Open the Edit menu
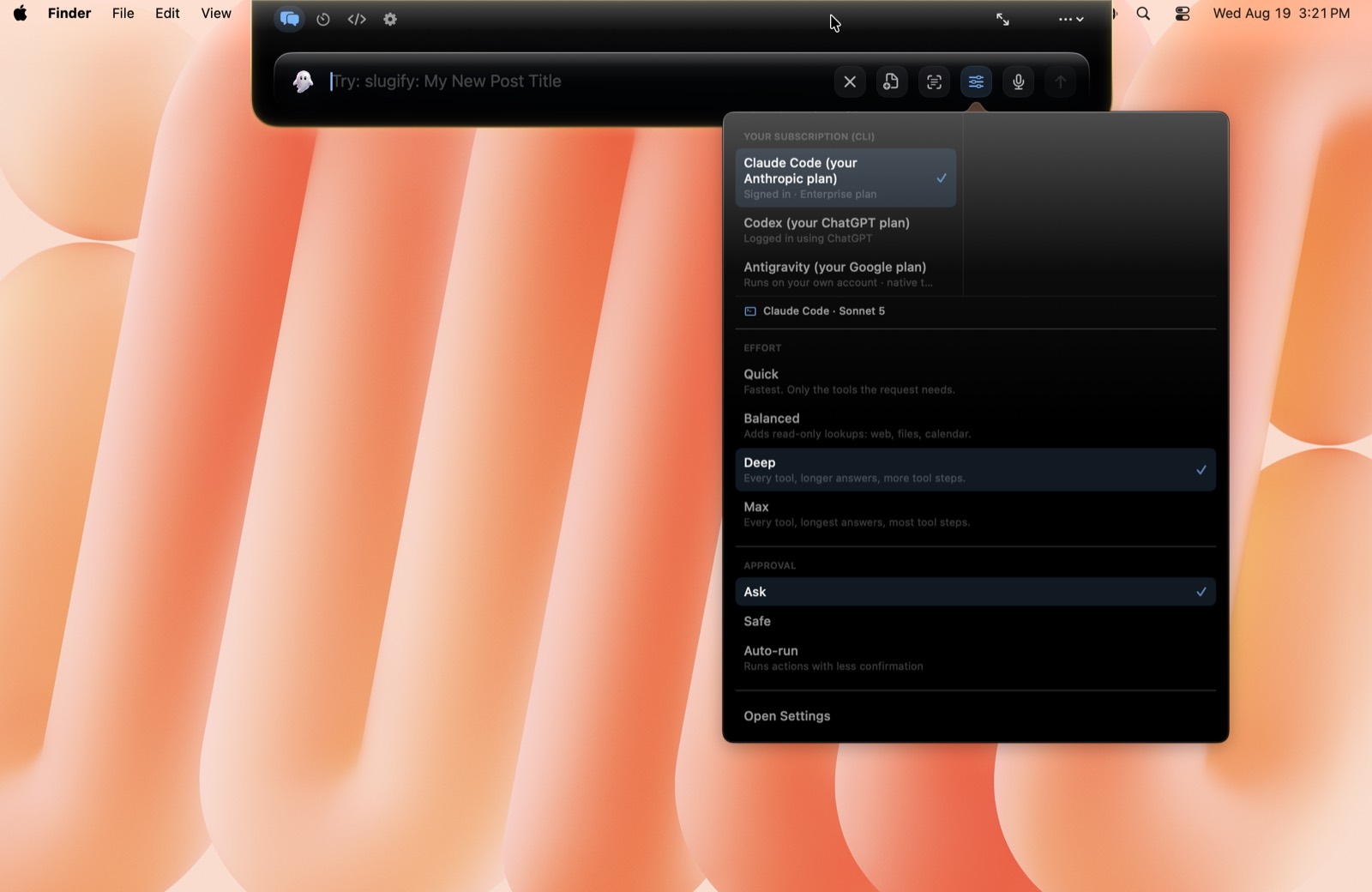This screenshot has width=1372, height=892. [x=167, y=13]
